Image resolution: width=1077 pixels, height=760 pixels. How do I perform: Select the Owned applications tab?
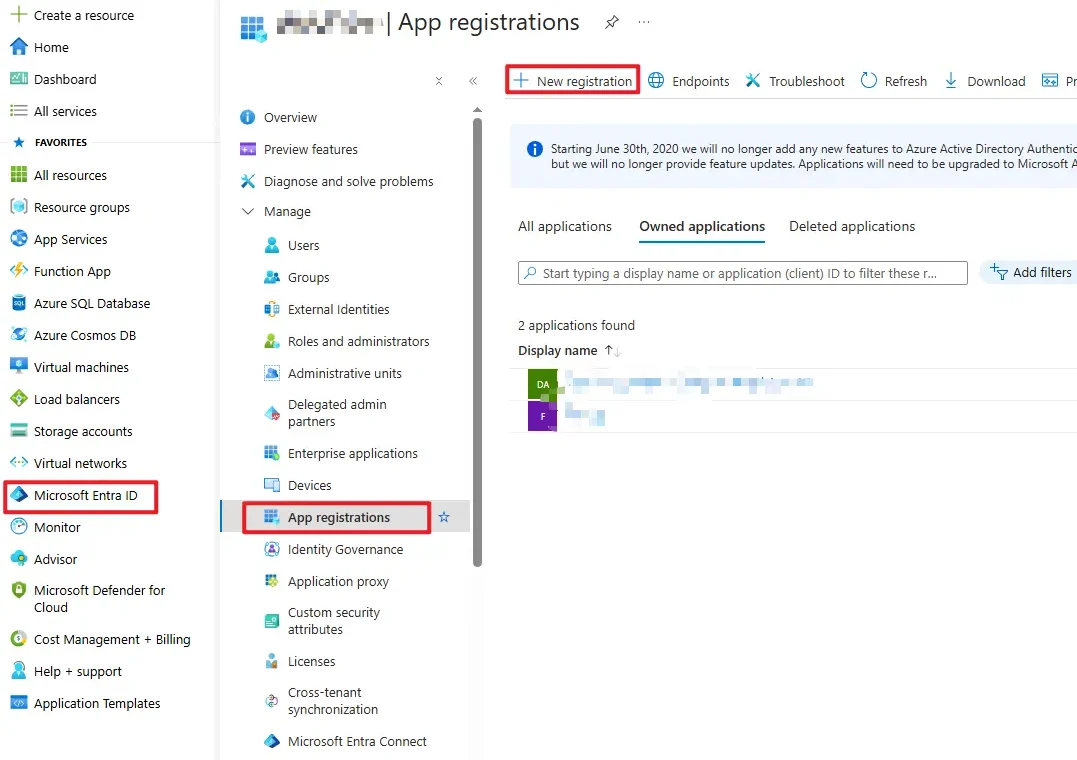[x=702, y=226]
